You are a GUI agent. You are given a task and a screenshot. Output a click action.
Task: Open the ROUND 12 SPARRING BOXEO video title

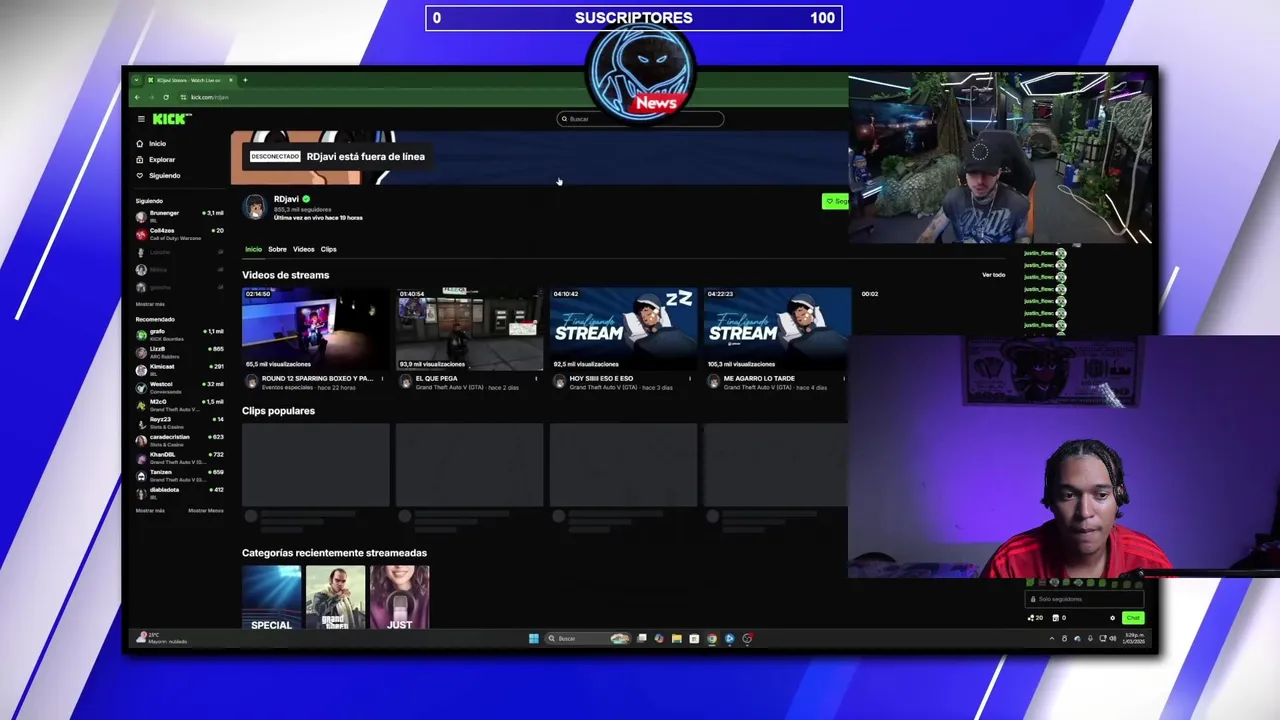(317, 379)
